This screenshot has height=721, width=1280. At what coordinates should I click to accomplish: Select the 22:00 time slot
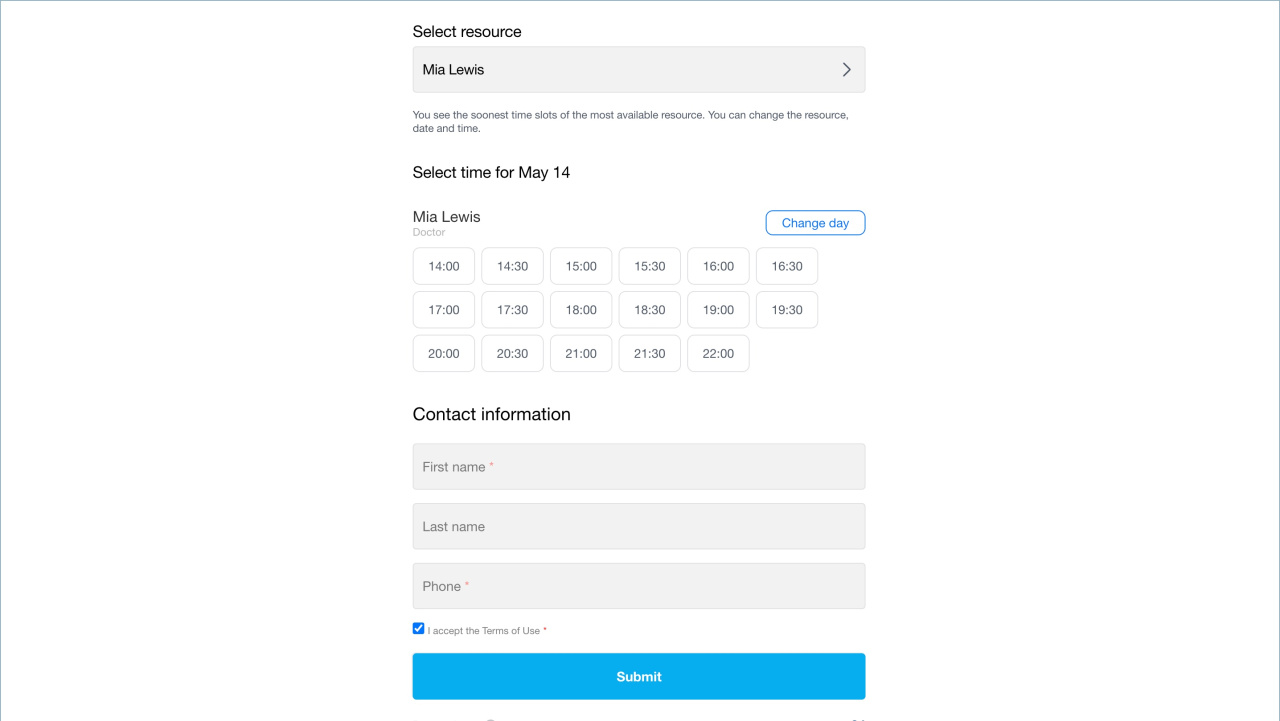(718, 354)
